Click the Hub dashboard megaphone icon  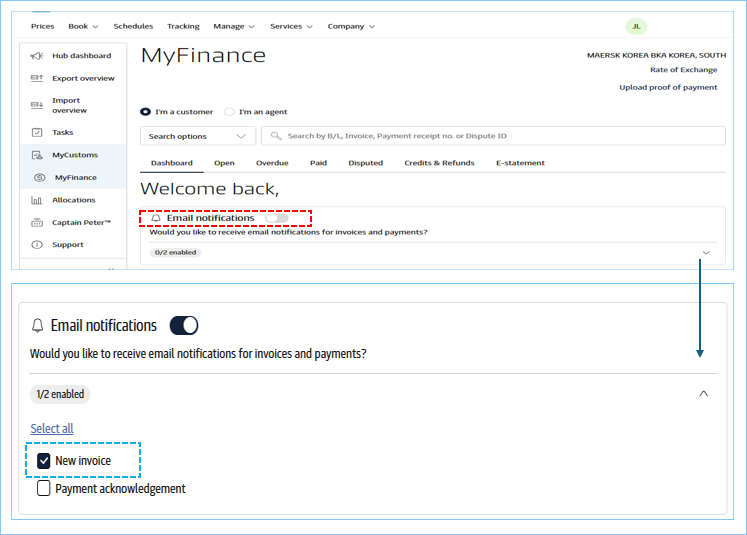pos(37,56)
